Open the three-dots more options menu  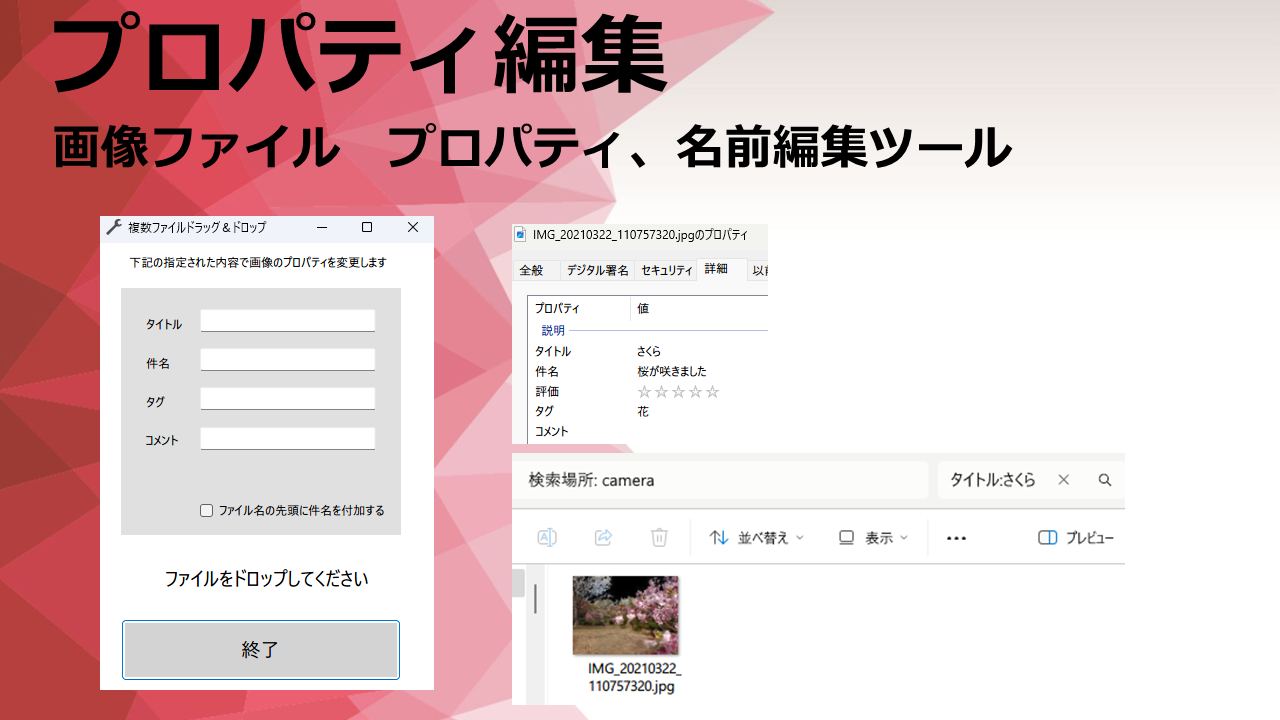point(956,538)
